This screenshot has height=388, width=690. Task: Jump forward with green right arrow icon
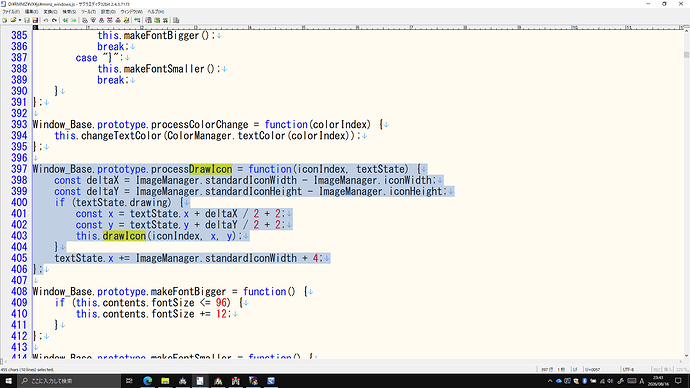click(74, 20)
